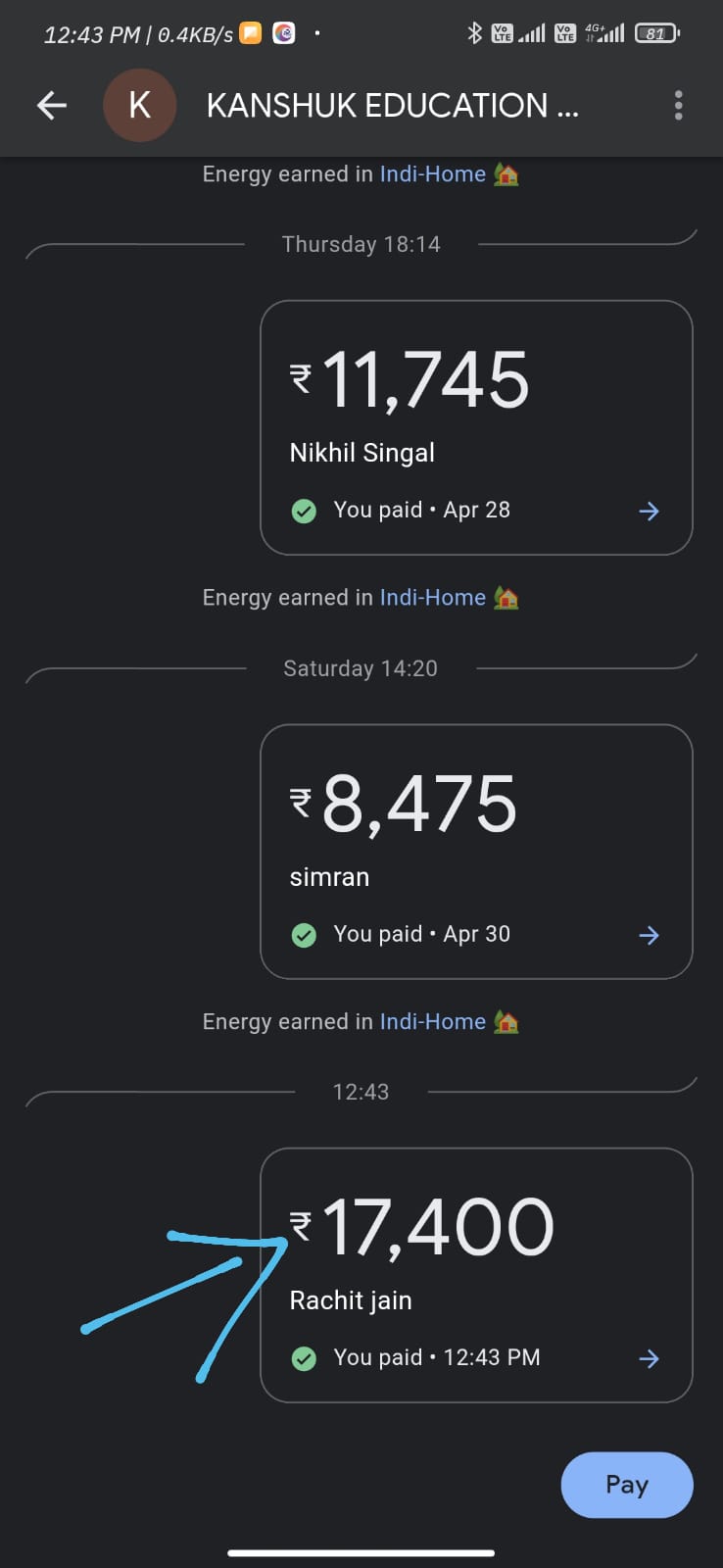Open Indi-Home link above 12:43 timestamp
Screen dimensions: 723x1568
pos(433,1021)
